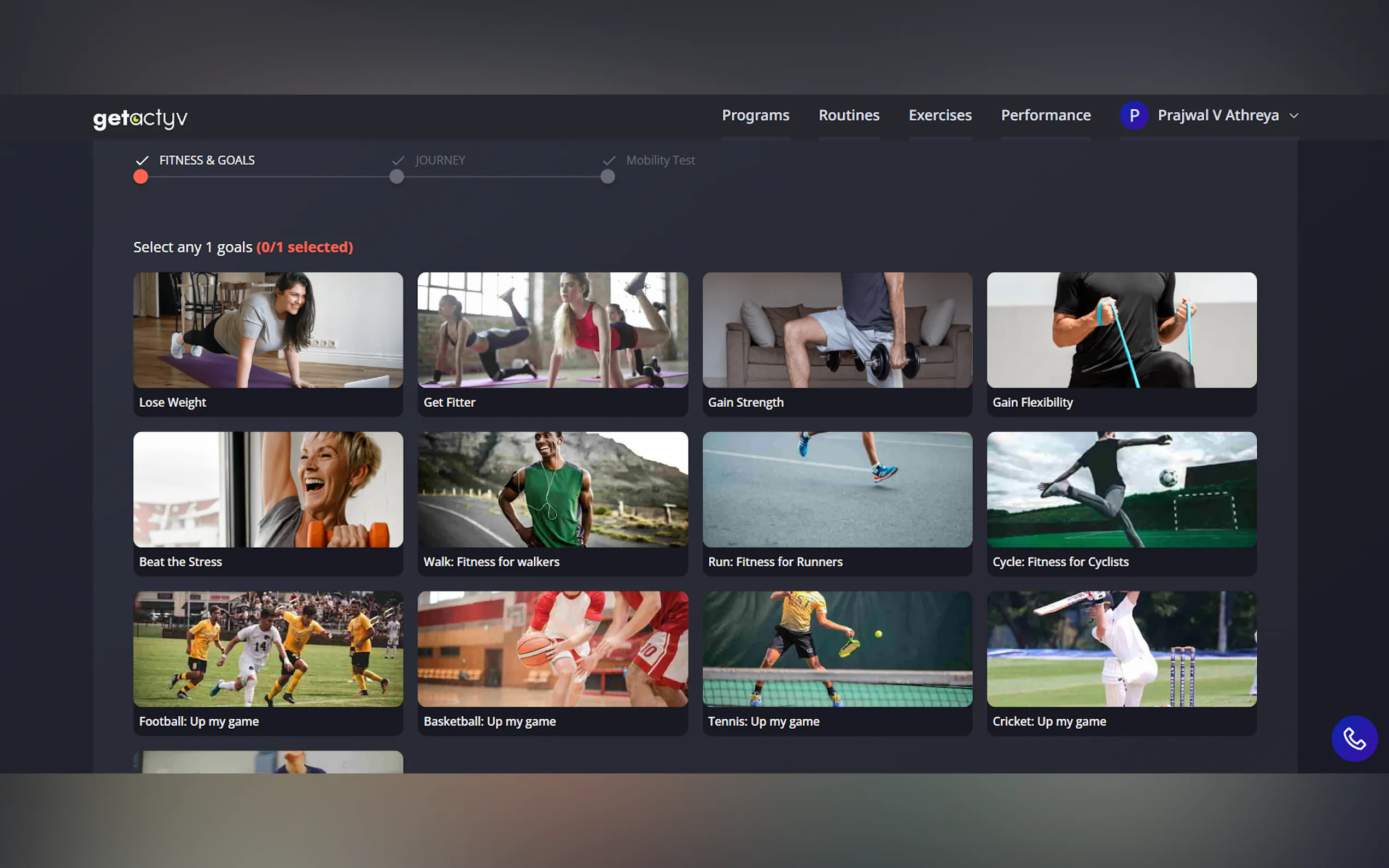Viewport: 1389px width, 868px height.
Task: Open the Exercises navigation link
Action: click(939, 115)
